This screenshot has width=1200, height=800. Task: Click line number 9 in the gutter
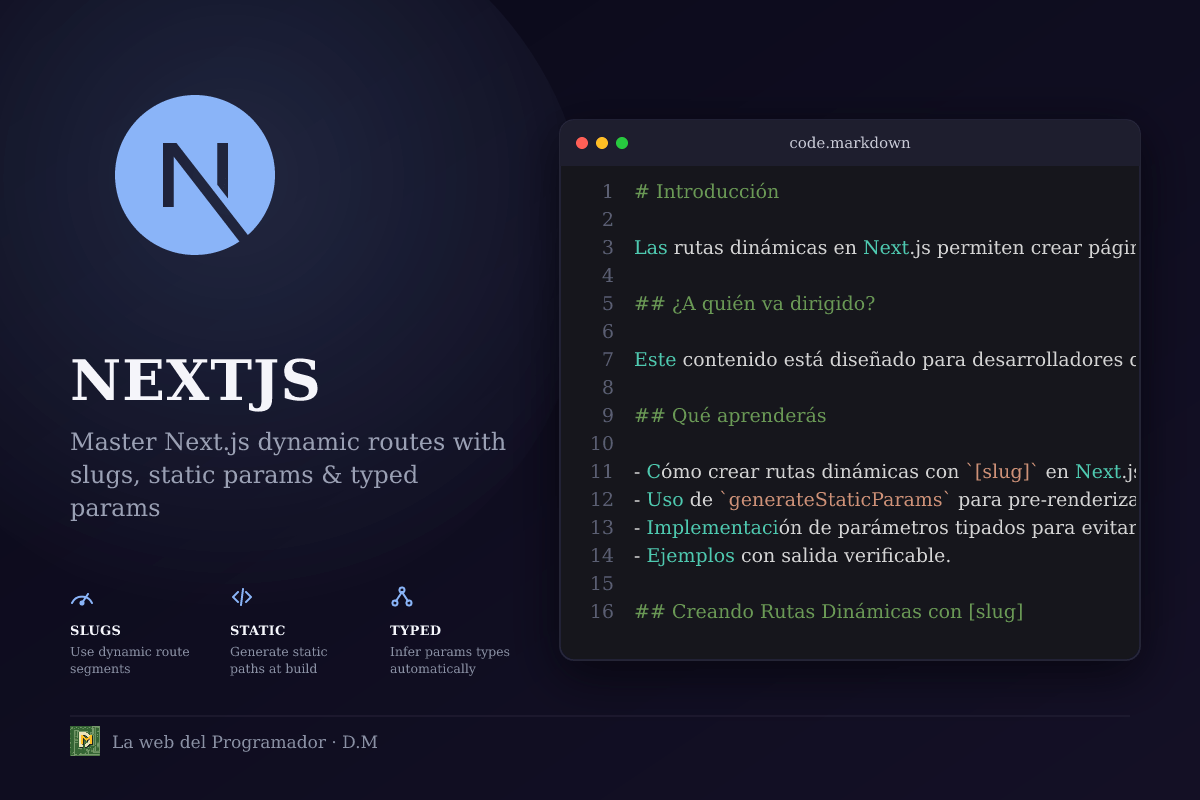(x=607, y=415)
